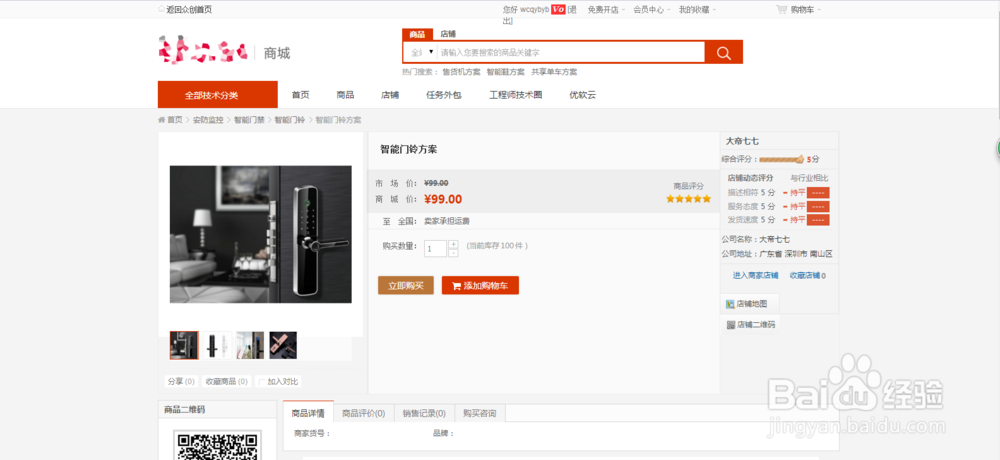1000x460 pixels.
Task: Click the home icon in the breadcrumb
Action: [161, 120]
